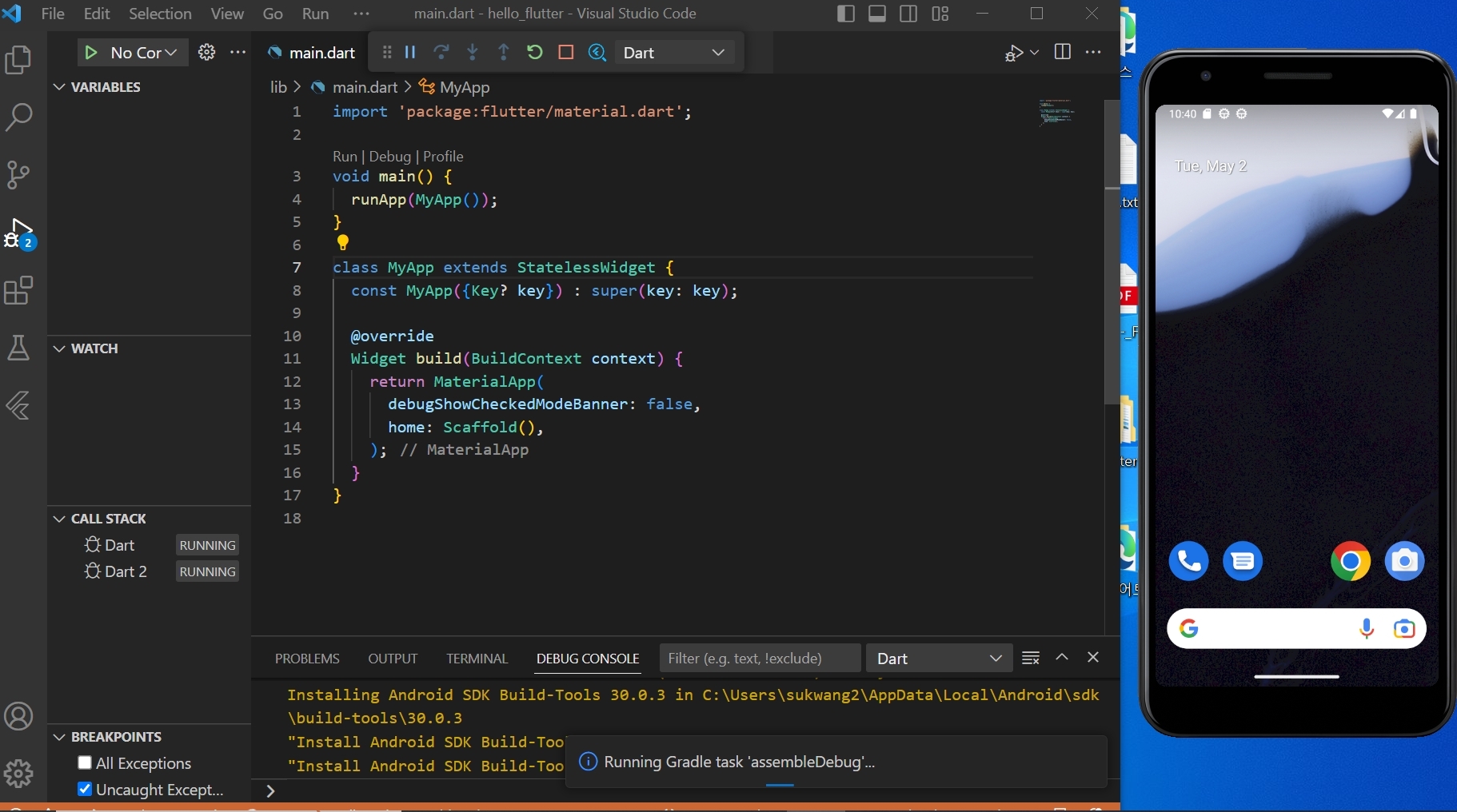
Task: Open the Extensions view
Action: [x=18, y=290]
